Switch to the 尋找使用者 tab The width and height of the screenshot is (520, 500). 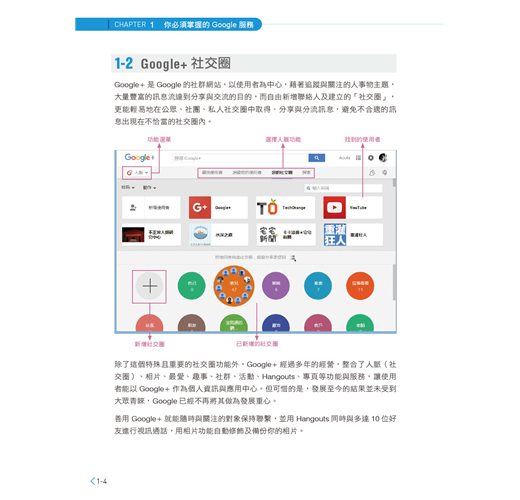pyautogui.click(x=212, y=173)
